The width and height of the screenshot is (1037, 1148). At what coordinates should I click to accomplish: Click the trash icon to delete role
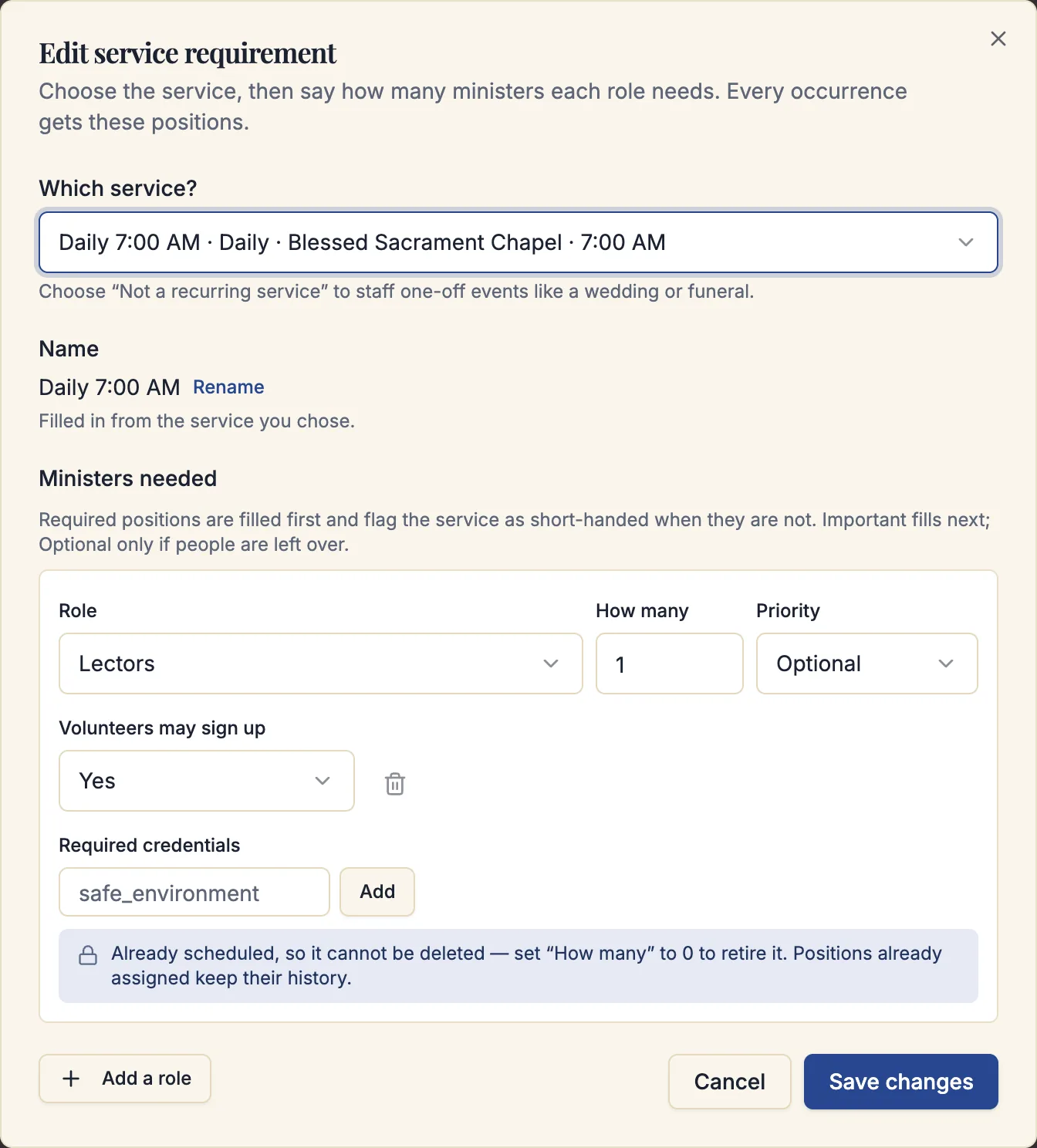(395, 784)
